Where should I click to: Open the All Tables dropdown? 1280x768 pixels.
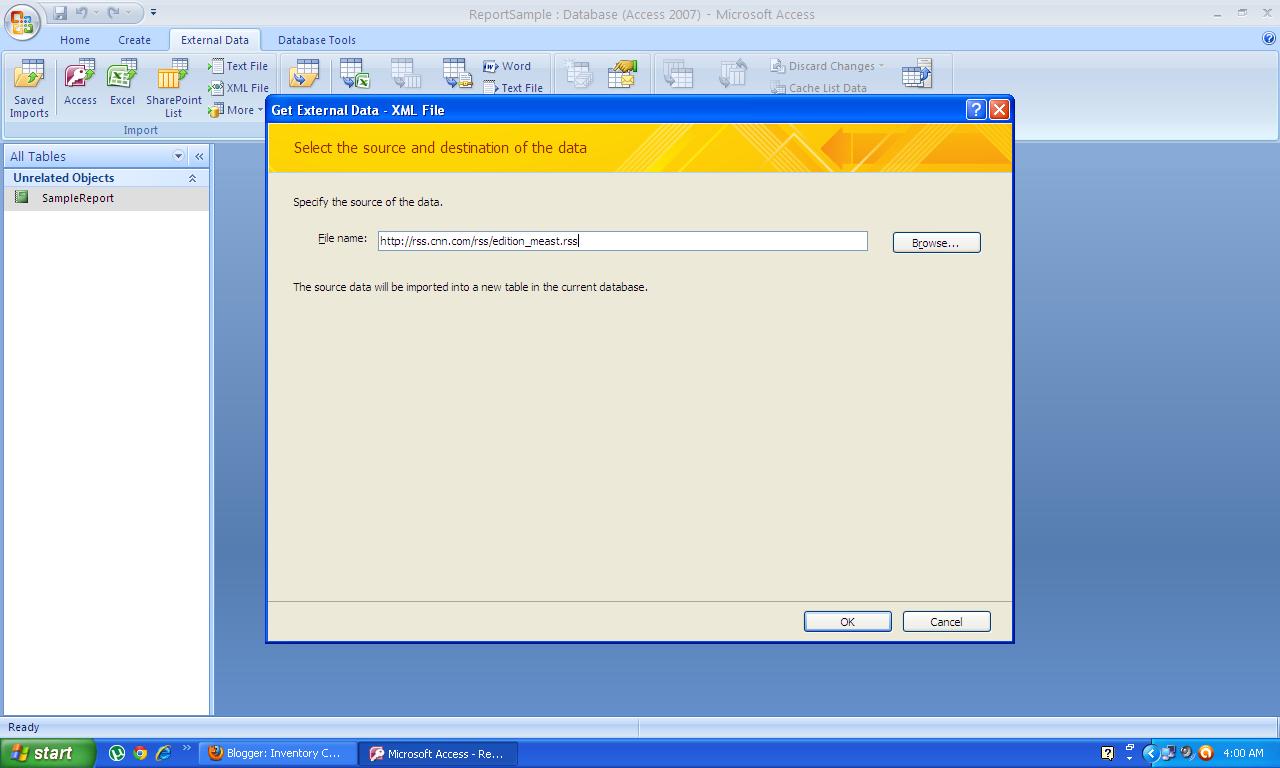point(177,156)
